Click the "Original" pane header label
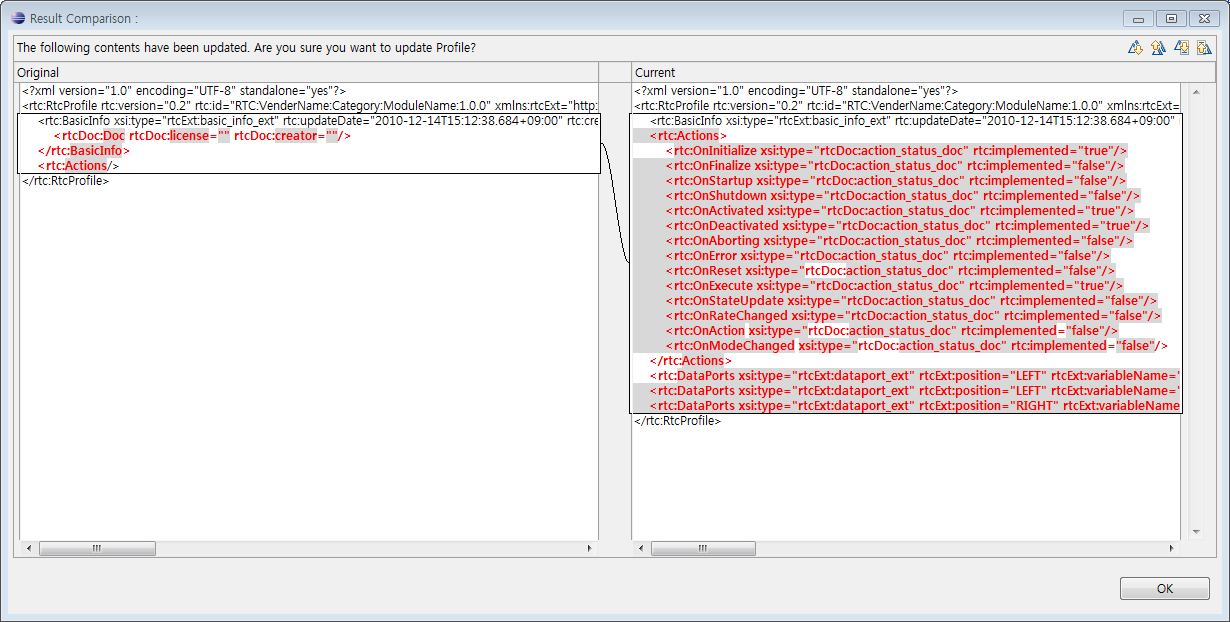1230x622 pixels. [38, 72]
